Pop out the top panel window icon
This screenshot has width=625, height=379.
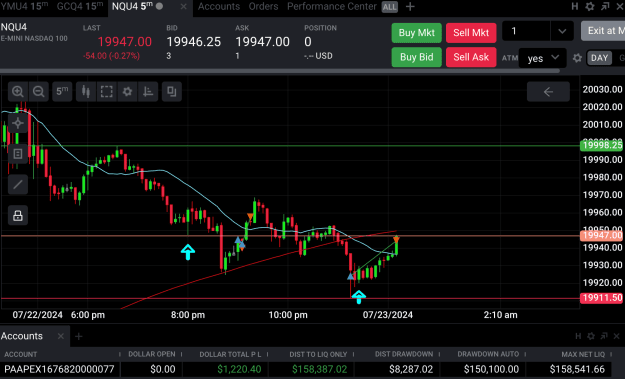(x=605, y=6)
